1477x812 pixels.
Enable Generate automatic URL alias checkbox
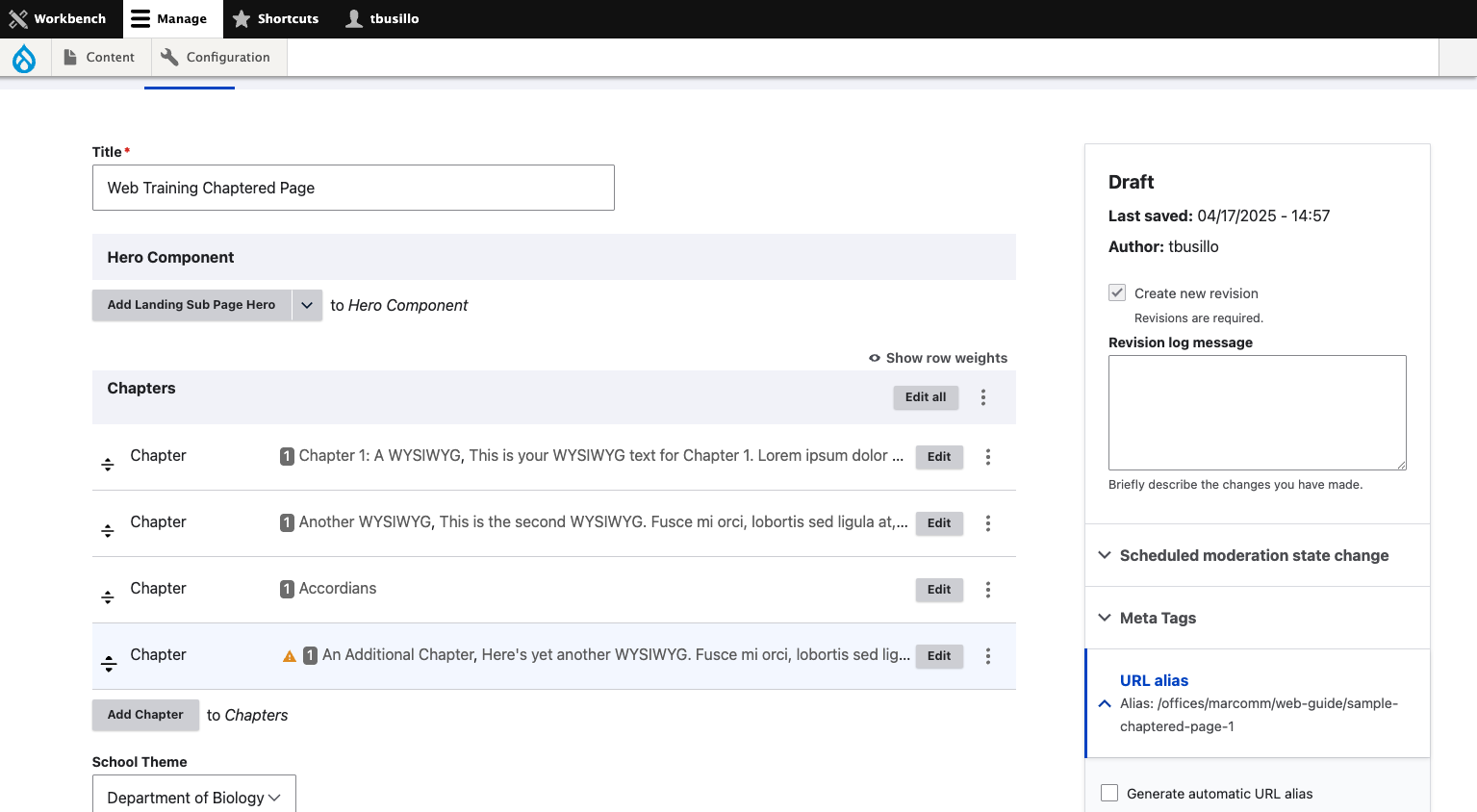(x=1109, y=793)
